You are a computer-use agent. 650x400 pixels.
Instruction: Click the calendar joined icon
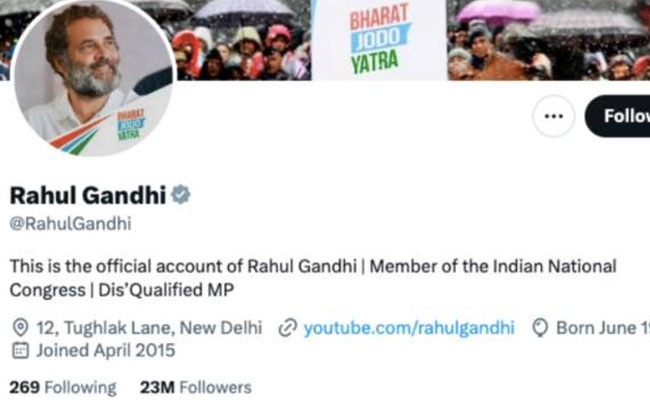pos(20,350)
